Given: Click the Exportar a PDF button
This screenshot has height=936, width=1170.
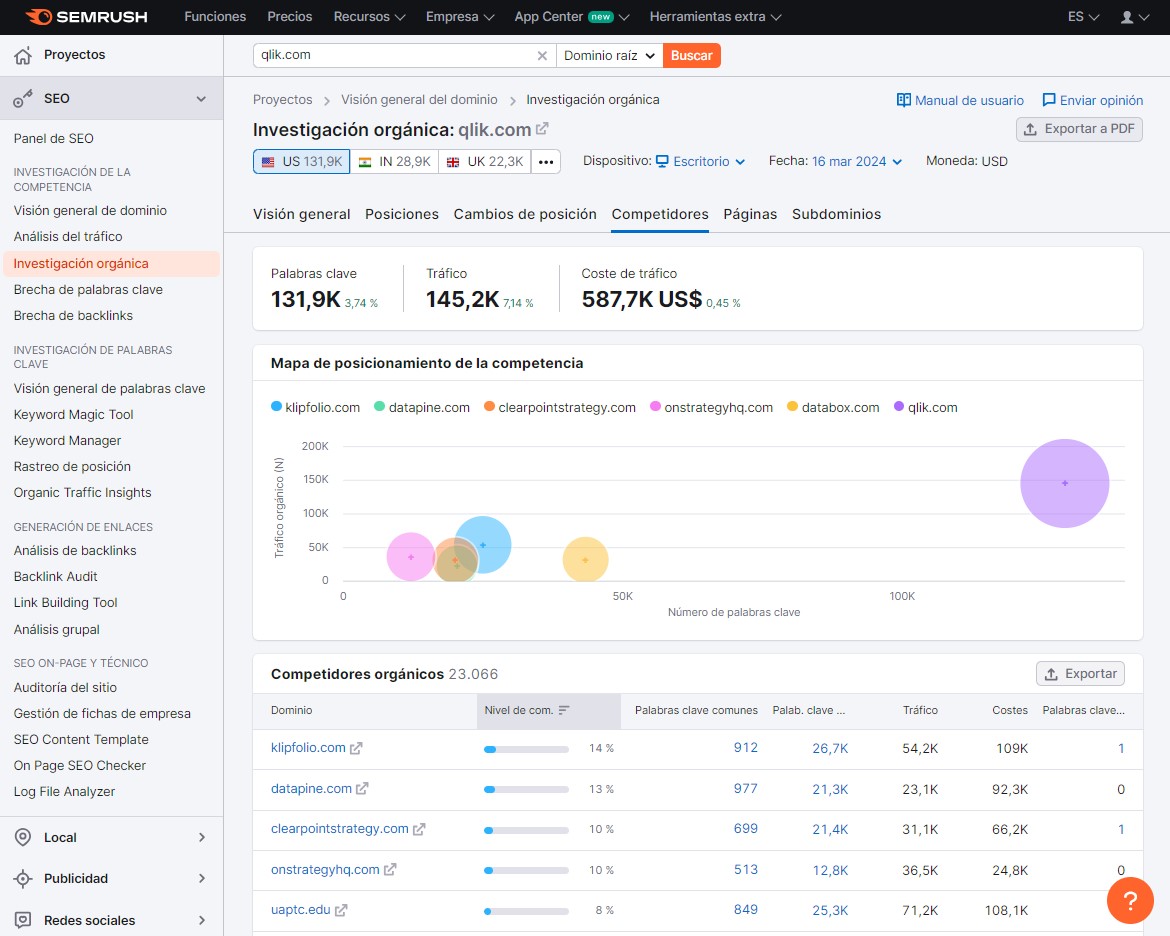Looking at the screenshot, I should [1079, 129].
